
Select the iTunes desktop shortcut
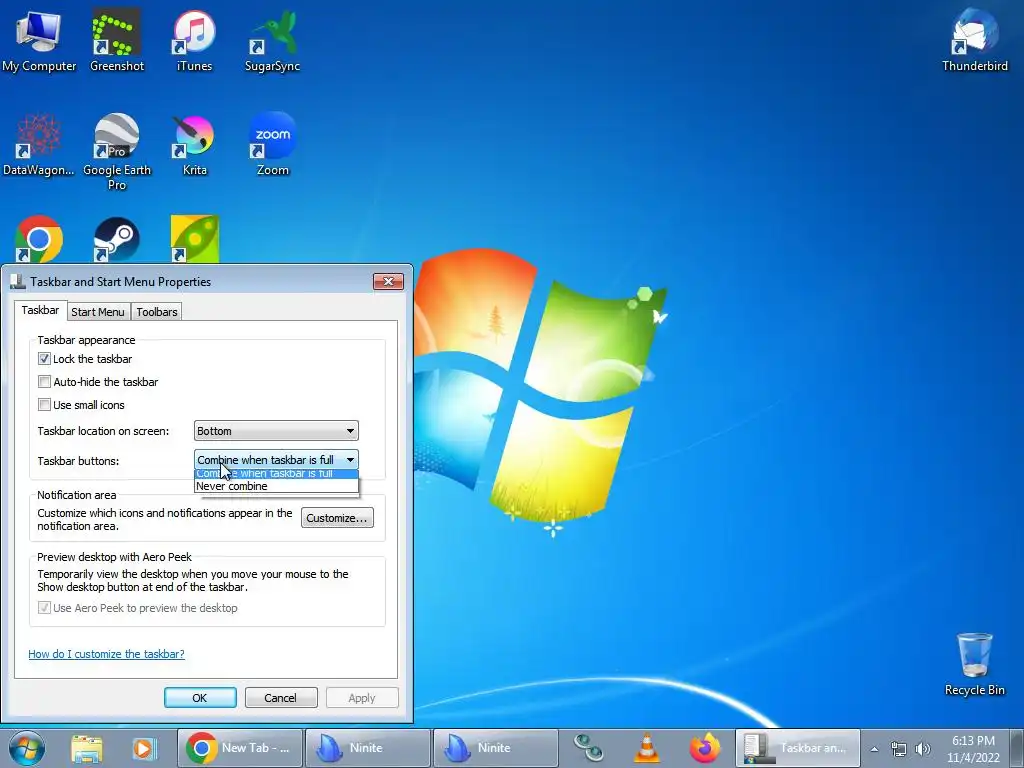tap(194, 40)
